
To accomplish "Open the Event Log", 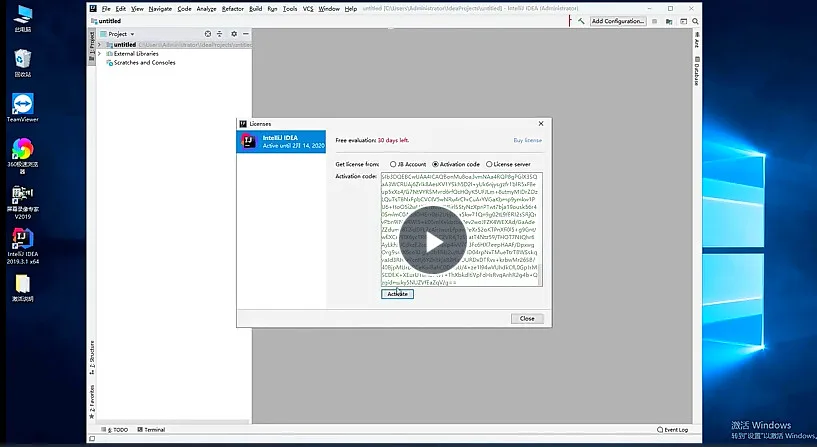I will [x=673, y=430].
